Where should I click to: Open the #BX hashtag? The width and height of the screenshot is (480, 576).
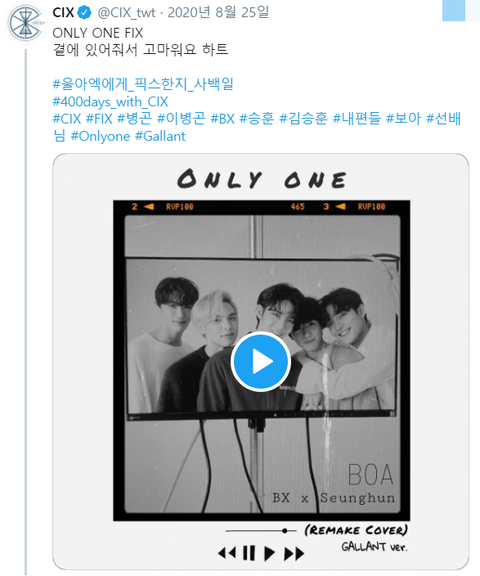click(223, 119)
